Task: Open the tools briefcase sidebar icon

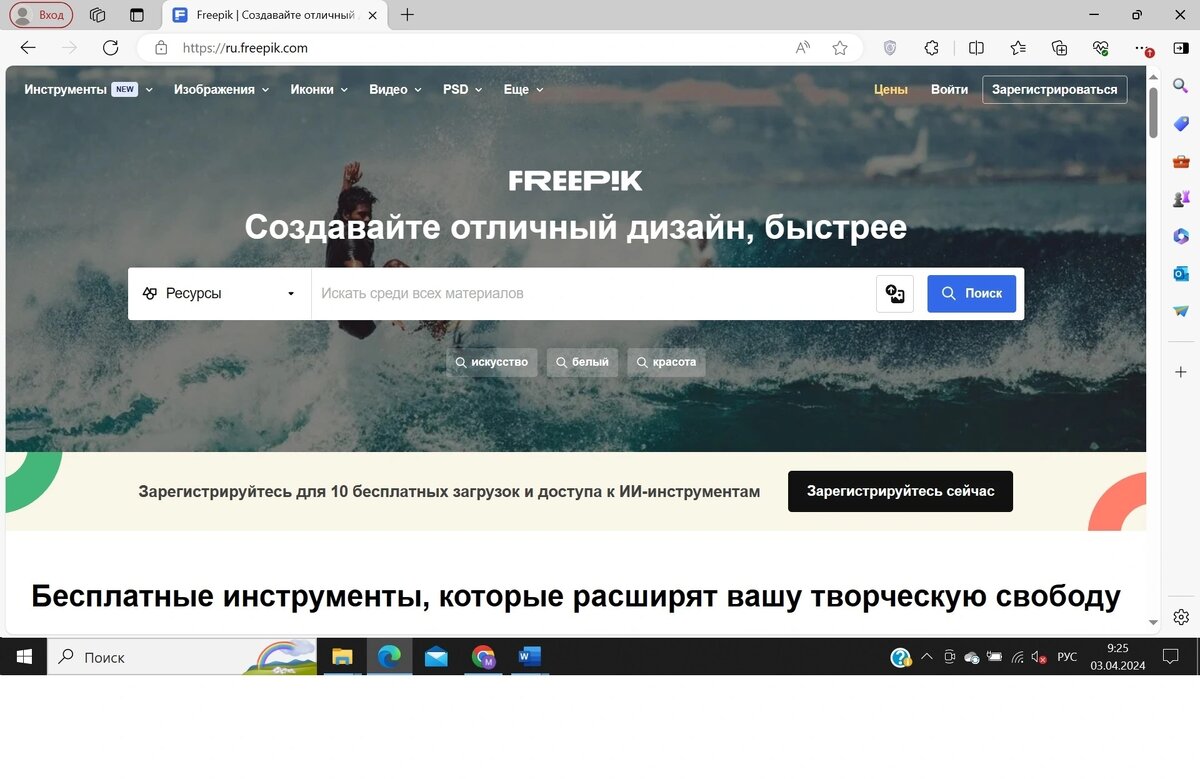Action: tap(1181, 161)
